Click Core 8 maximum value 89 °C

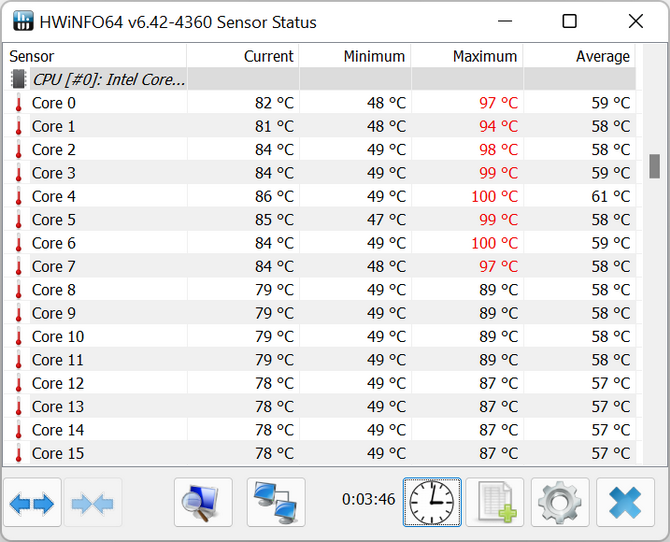click(498, 290)
